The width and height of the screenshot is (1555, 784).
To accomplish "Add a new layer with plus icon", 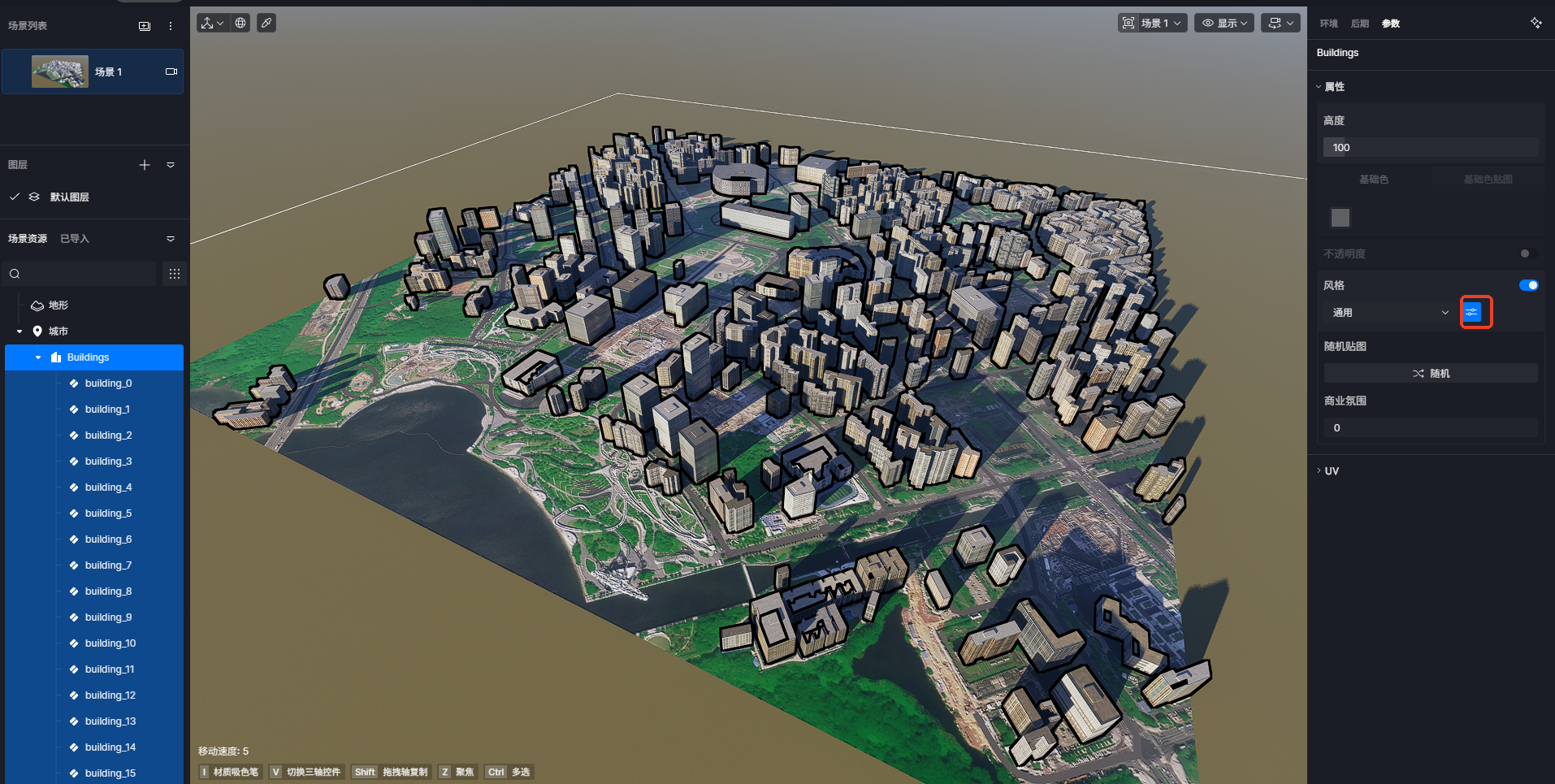I will [x=145, y=165].
